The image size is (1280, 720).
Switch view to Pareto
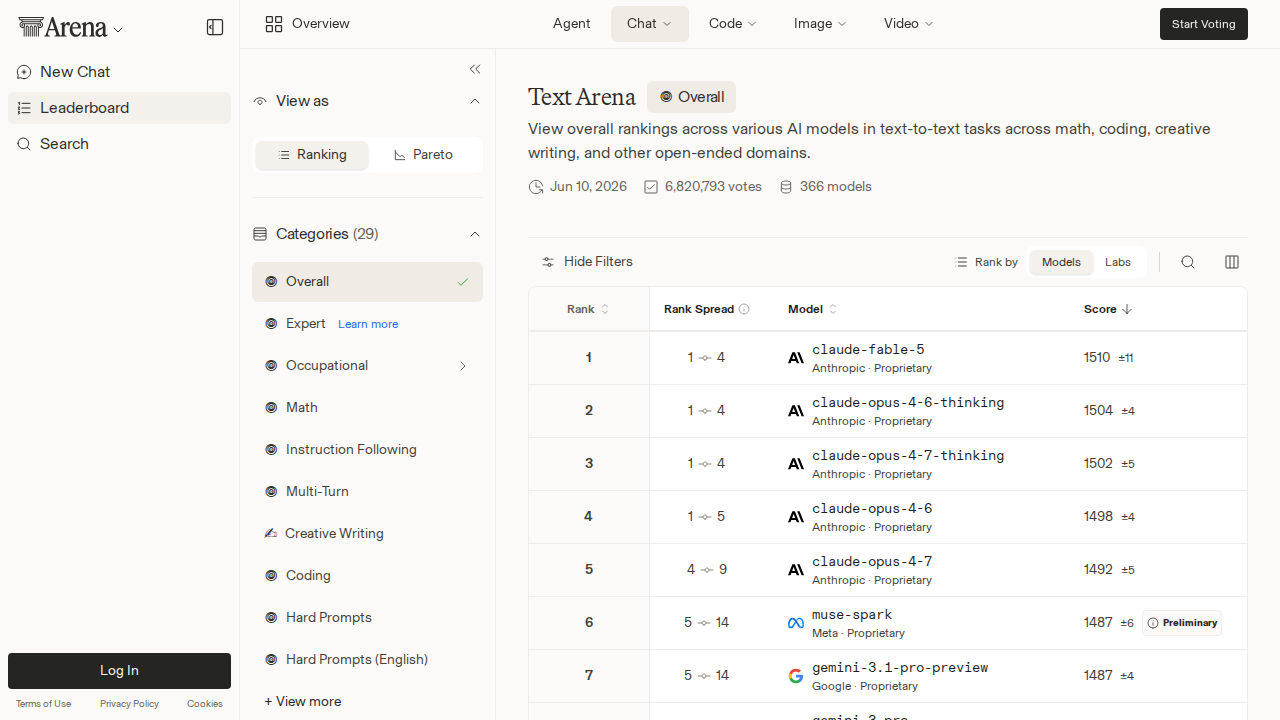click(424, 155)
